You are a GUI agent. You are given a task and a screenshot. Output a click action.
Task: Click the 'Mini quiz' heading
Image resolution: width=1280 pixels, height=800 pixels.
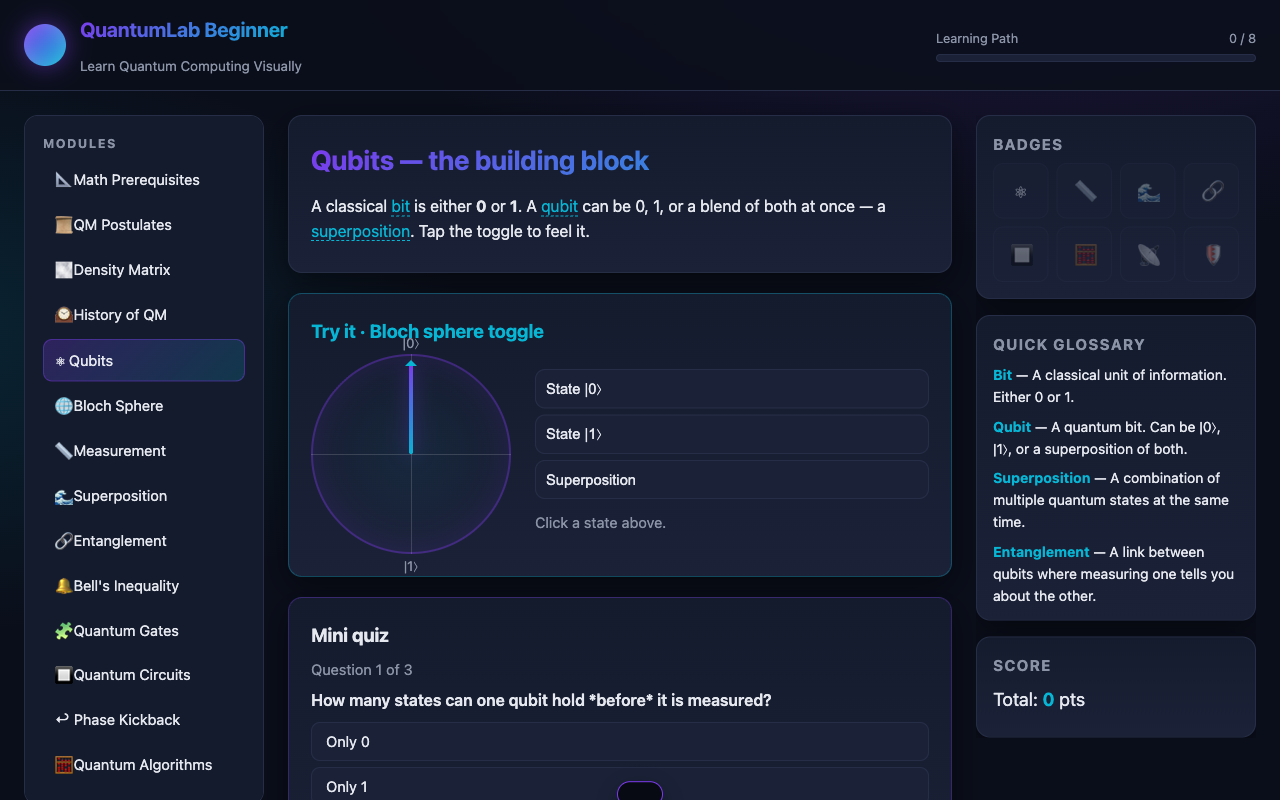350,635
